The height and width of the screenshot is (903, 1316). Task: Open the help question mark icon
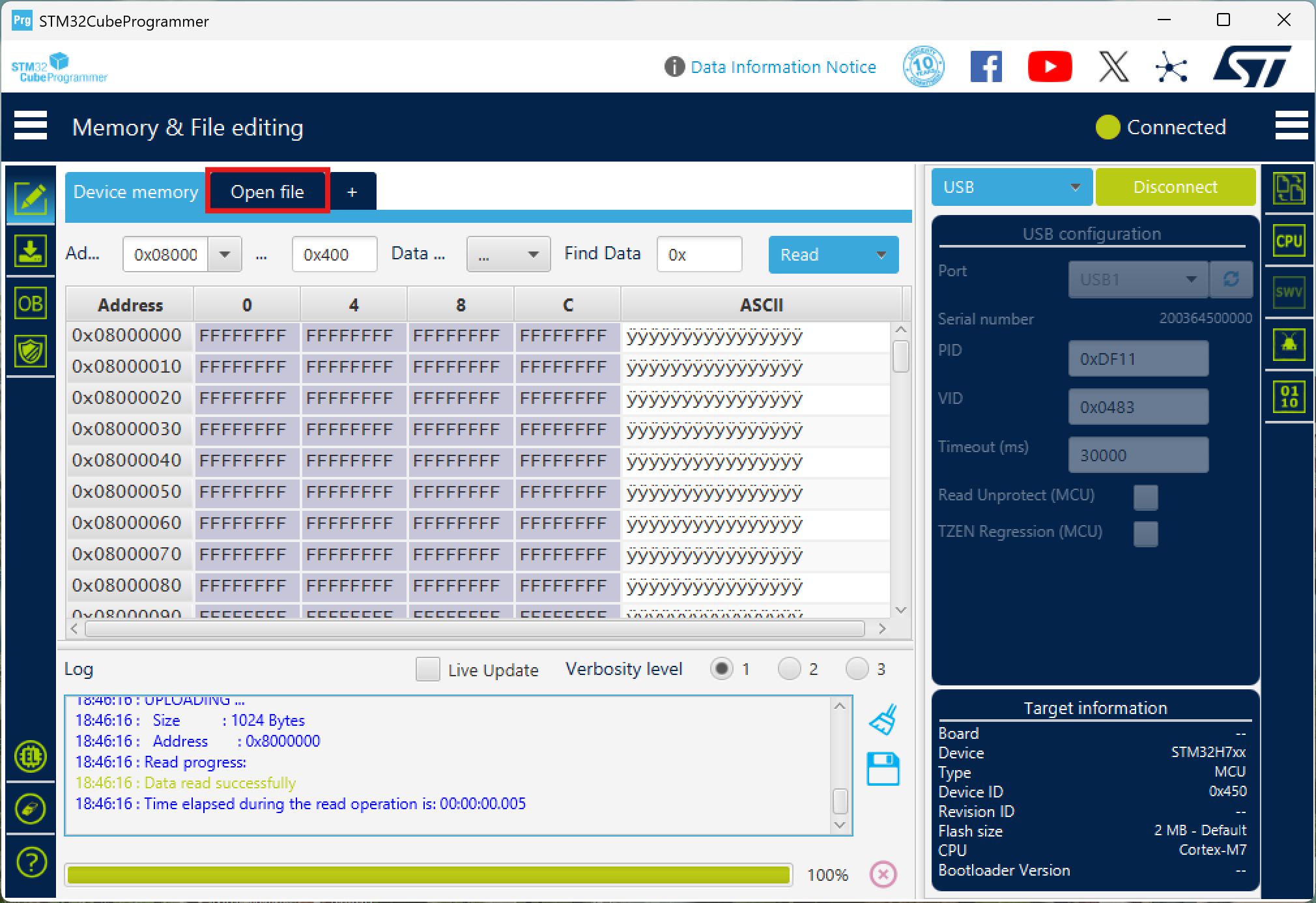(31, 862)
